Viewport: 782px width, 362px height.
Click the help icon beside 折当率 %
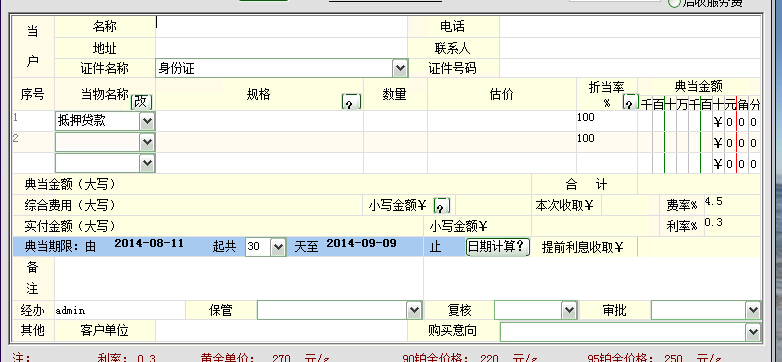(x=631, y=102)
